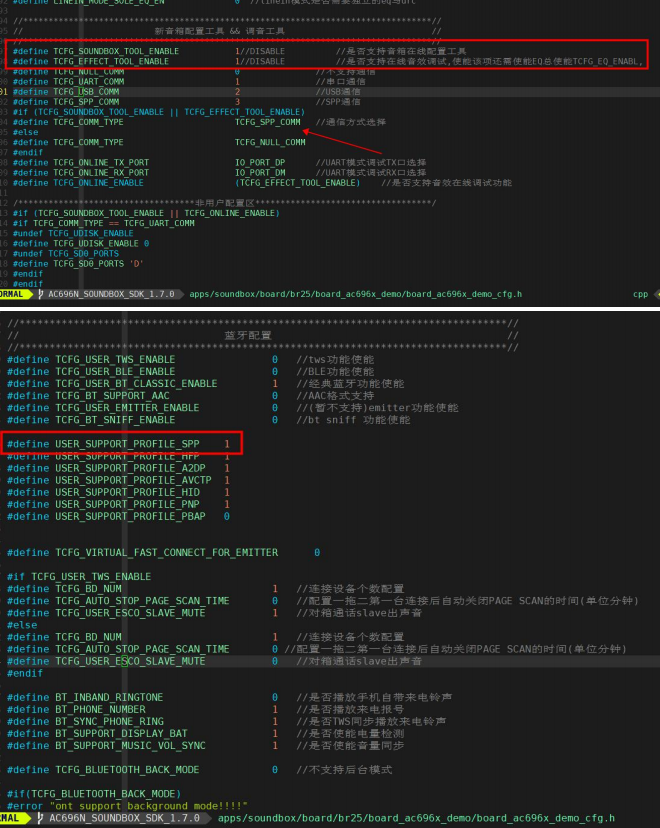Click the git branch icon in top status line
The height and width of the screenshot is (828, 660).
click(x=41, y=294)
